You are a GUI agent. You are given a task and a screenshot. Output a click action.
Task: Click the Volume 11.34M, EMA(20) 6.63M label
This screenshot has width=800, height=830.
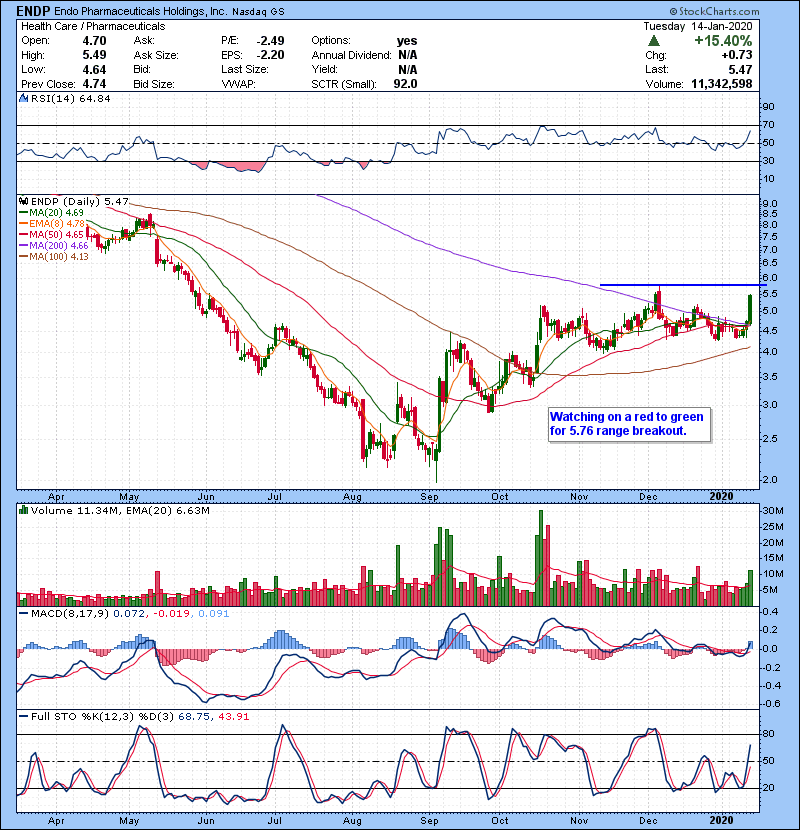point(120,510)
